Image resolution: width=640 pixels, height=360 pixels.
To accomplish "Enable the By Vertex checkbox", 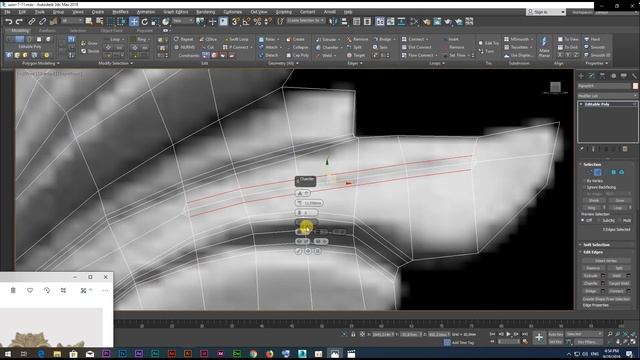I will click(x=584, y=180).
